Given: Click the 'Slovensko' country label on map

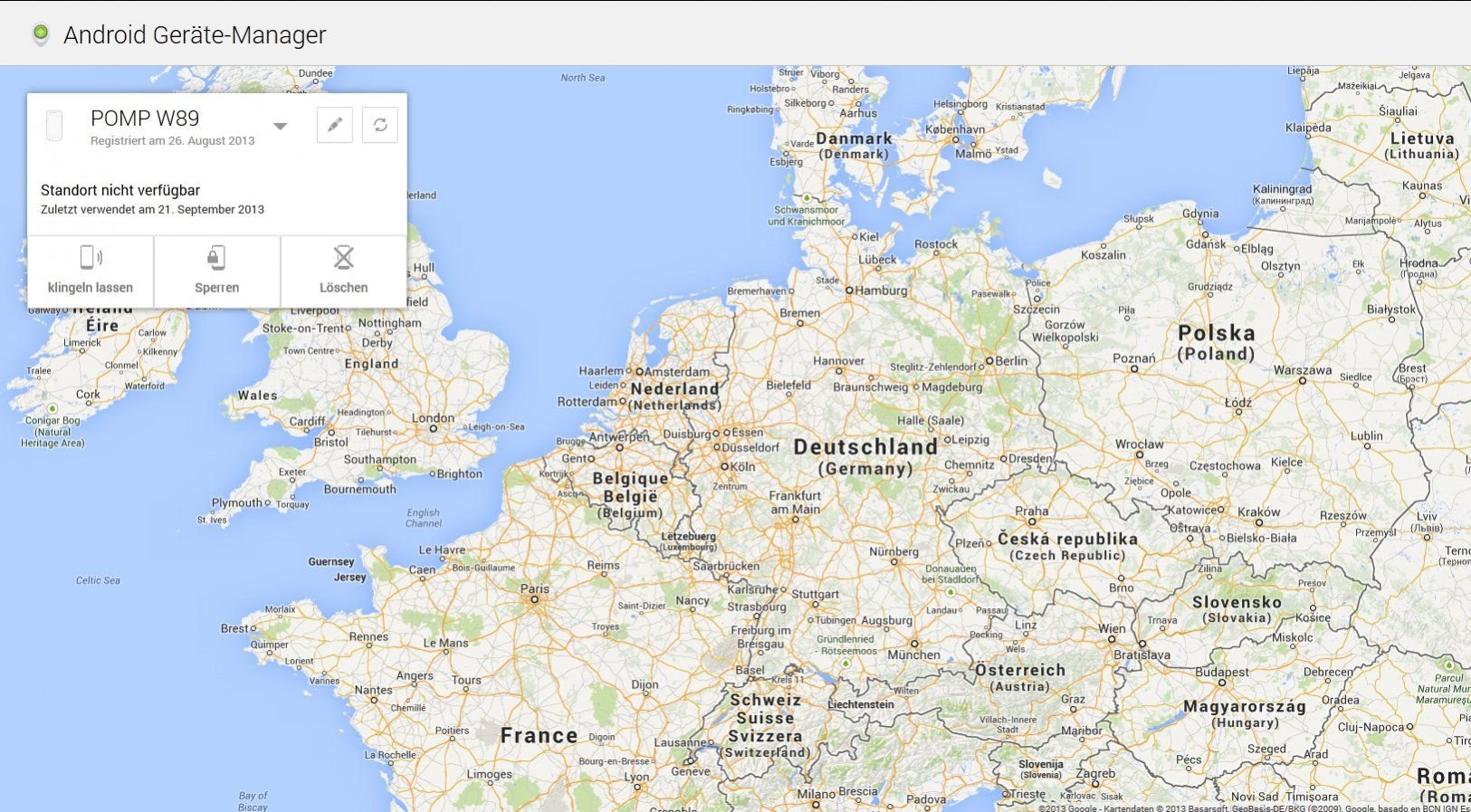Looking at the screenshot, I should (x=1237, y=602).
